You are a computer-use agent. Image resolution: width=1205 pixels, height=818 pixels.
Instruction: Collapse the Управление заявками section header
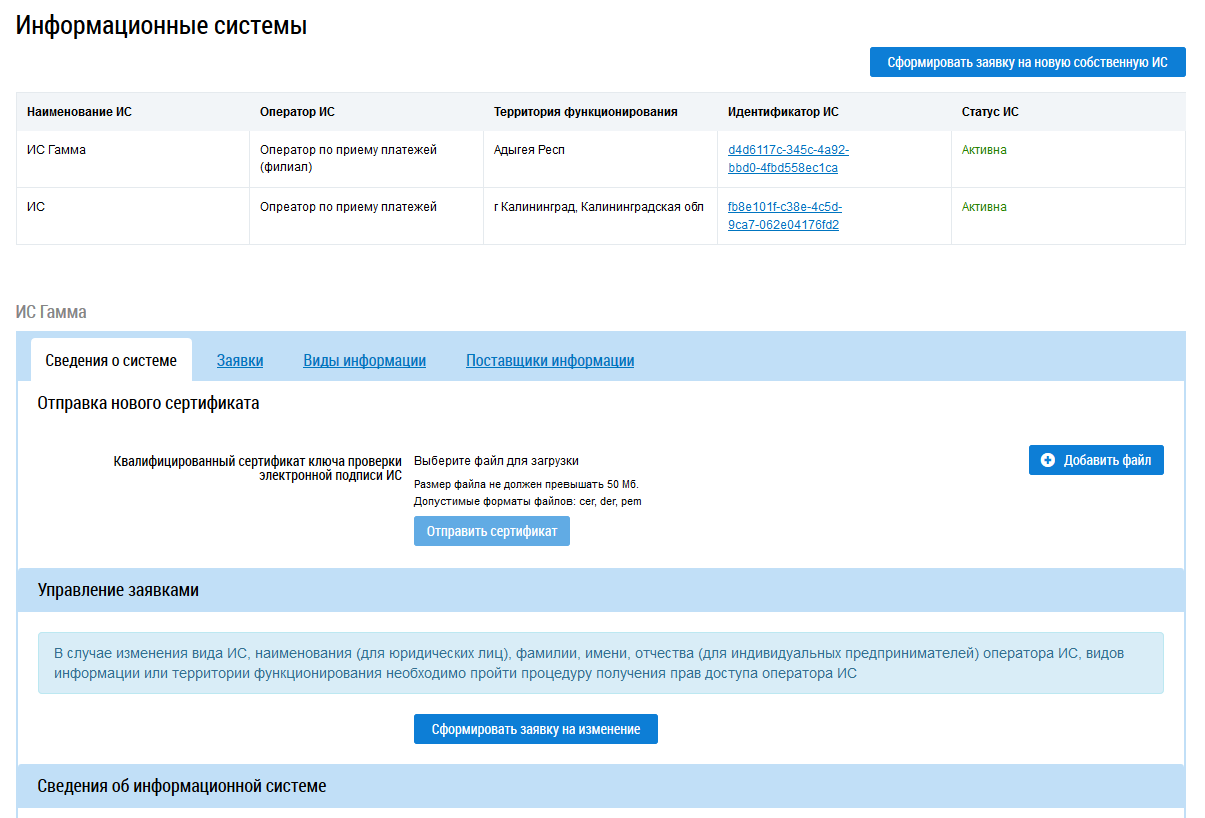click(118, 590)
